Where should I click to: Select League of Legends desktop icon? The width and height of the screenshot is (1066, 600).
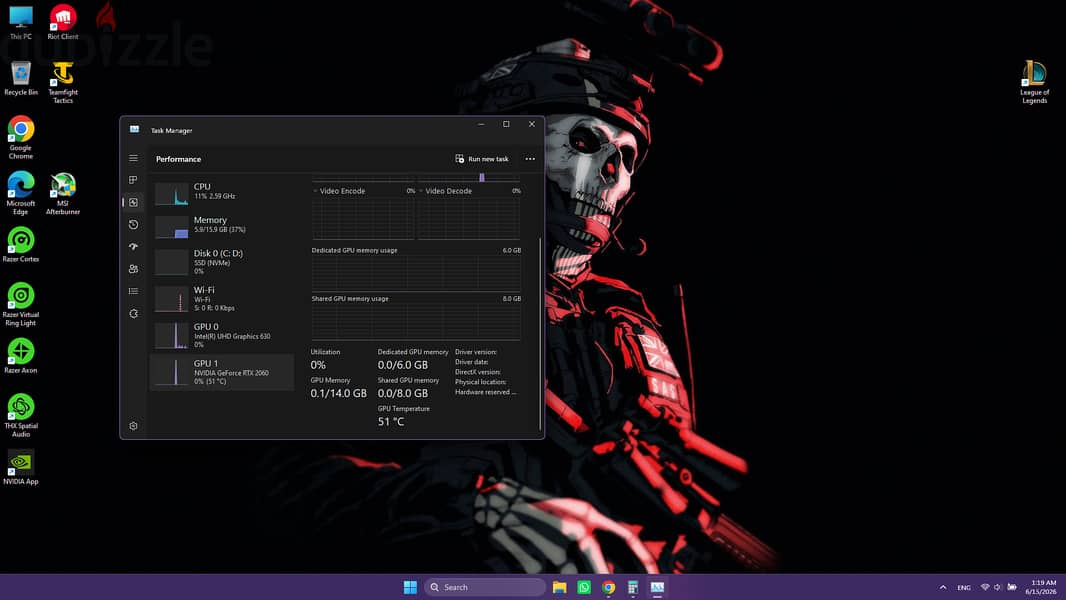coord(1034,82)
